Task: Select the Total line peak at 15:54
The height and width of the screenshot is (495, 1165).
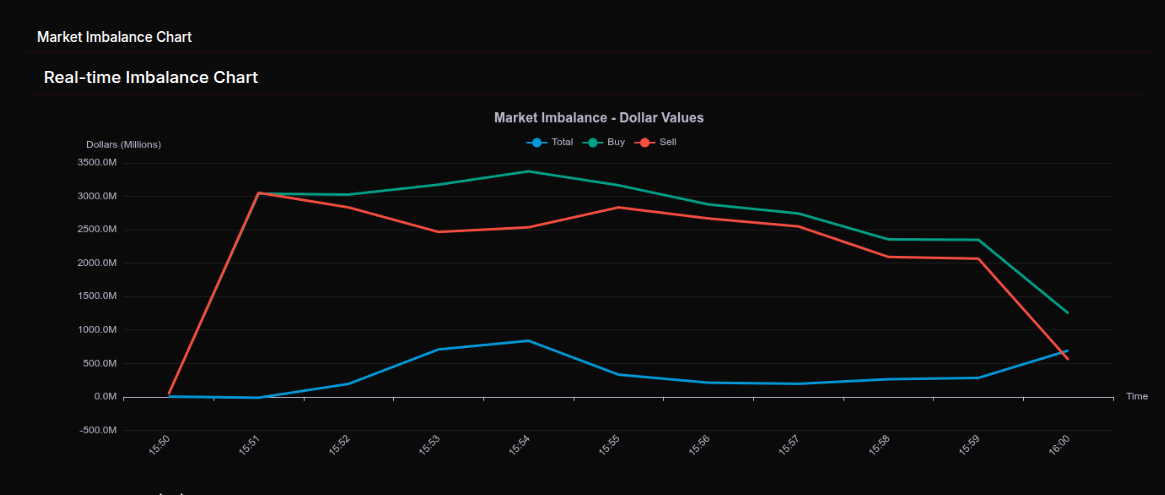Action: click(x=528, y=341)
